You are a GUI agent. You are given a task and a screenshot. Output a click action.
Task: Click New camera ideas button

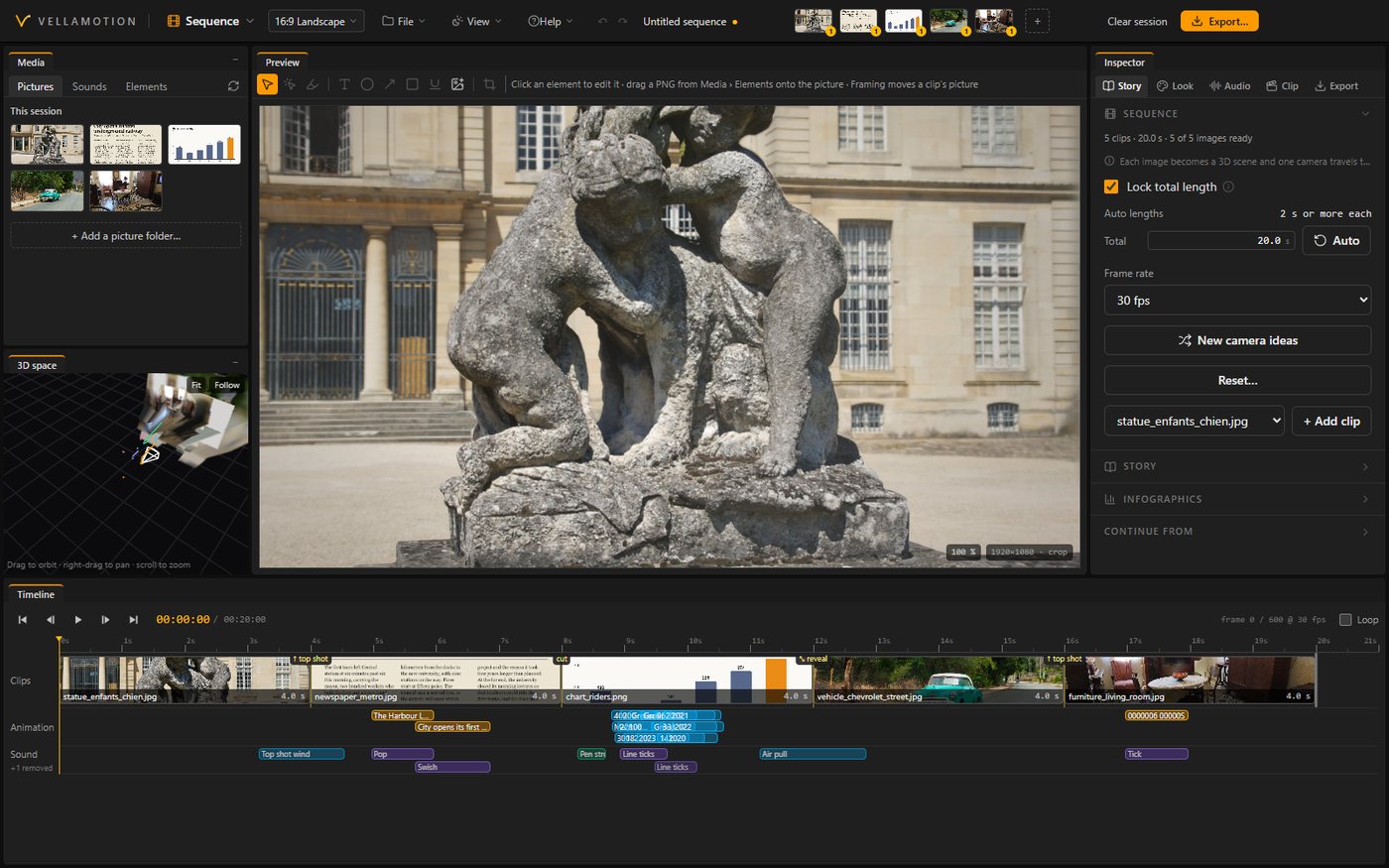click(x=1237, y=340)
